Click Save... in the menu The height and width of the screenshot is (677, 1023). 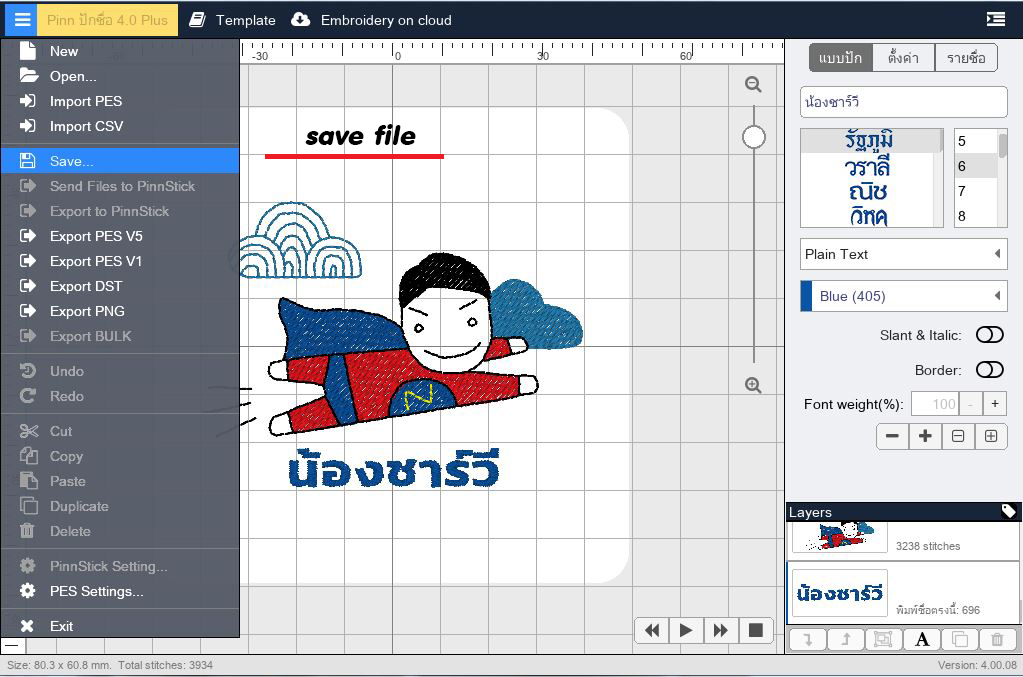(120, 161)
